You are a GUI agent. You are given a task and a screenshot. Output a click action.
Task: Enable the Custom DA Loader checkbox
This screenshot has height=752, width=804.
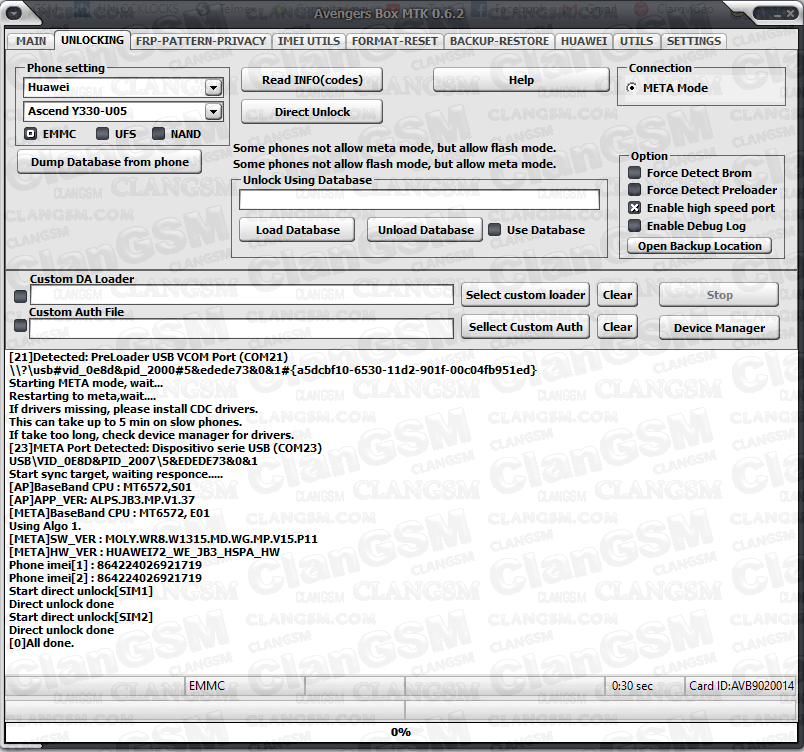(20, 296)
